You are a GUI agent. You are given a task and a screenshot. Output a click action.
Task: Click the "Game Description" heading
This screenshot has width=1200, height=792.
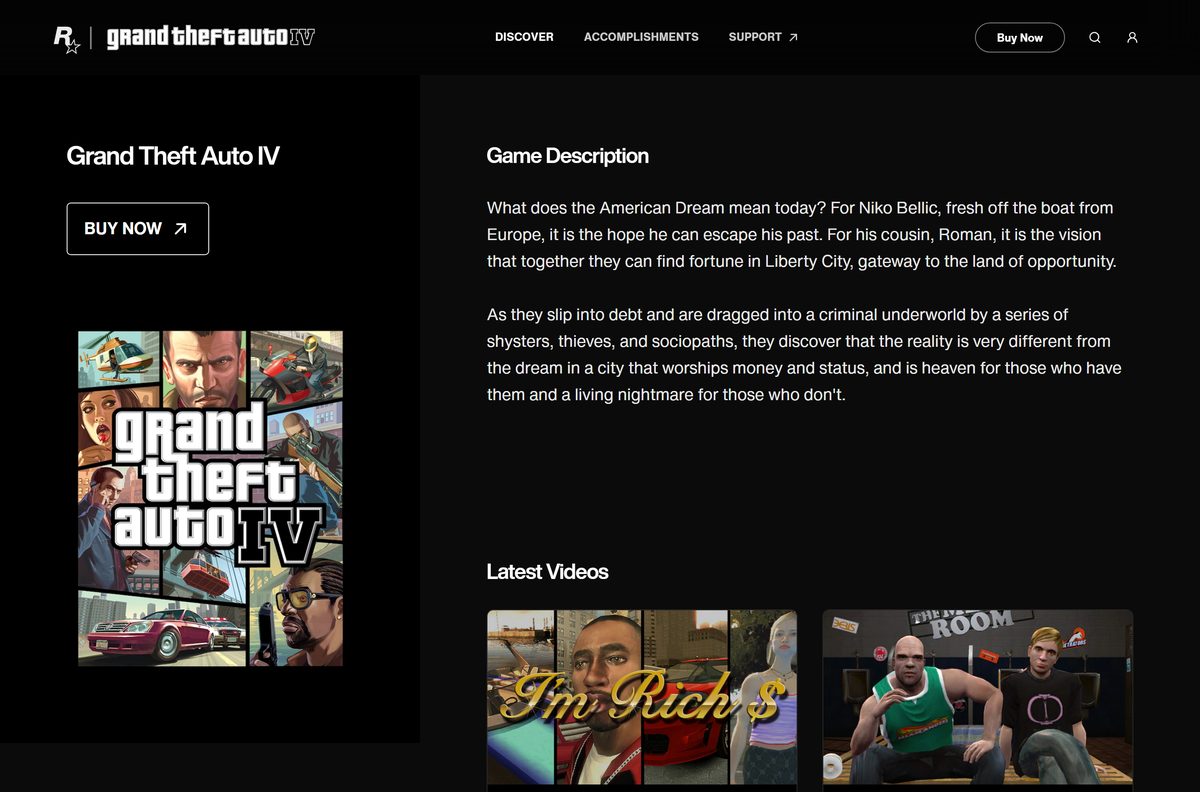(x=567, y=156)
